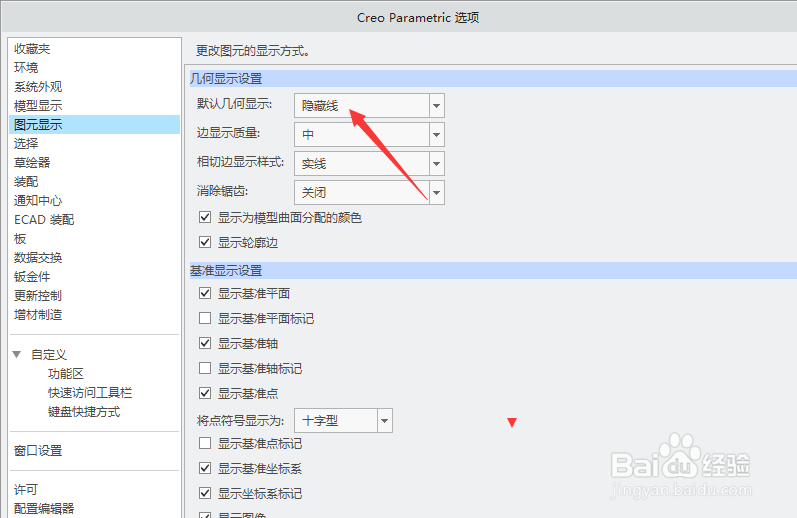
Task: Open 选择 options category
Action: (x=26, y=144)
